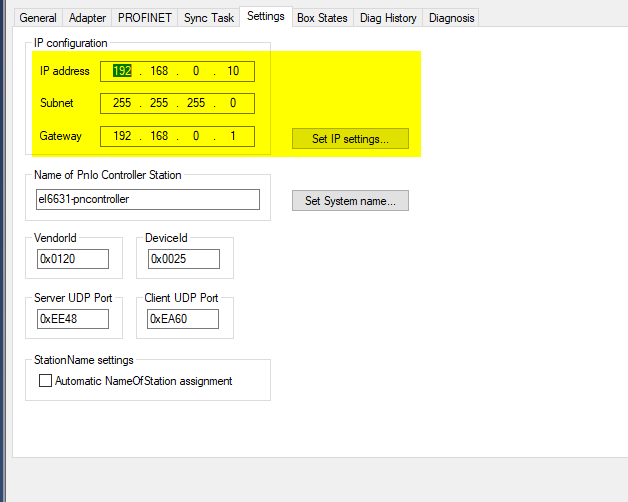This screenshot has width=628, height=502.
Task: Enable Automatic NameOfStation assignment checkbox
Action: (x=45, y=381)
